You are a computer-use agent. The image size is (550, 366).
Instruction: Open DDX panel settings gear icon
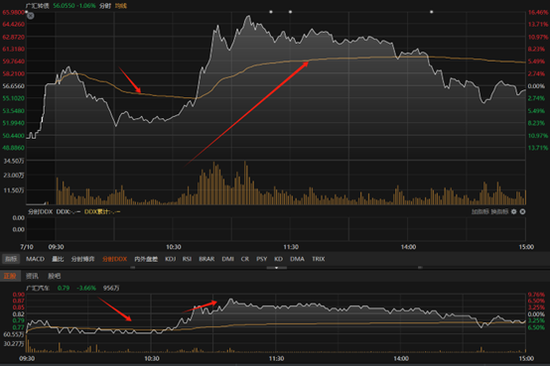pos(514,212)
